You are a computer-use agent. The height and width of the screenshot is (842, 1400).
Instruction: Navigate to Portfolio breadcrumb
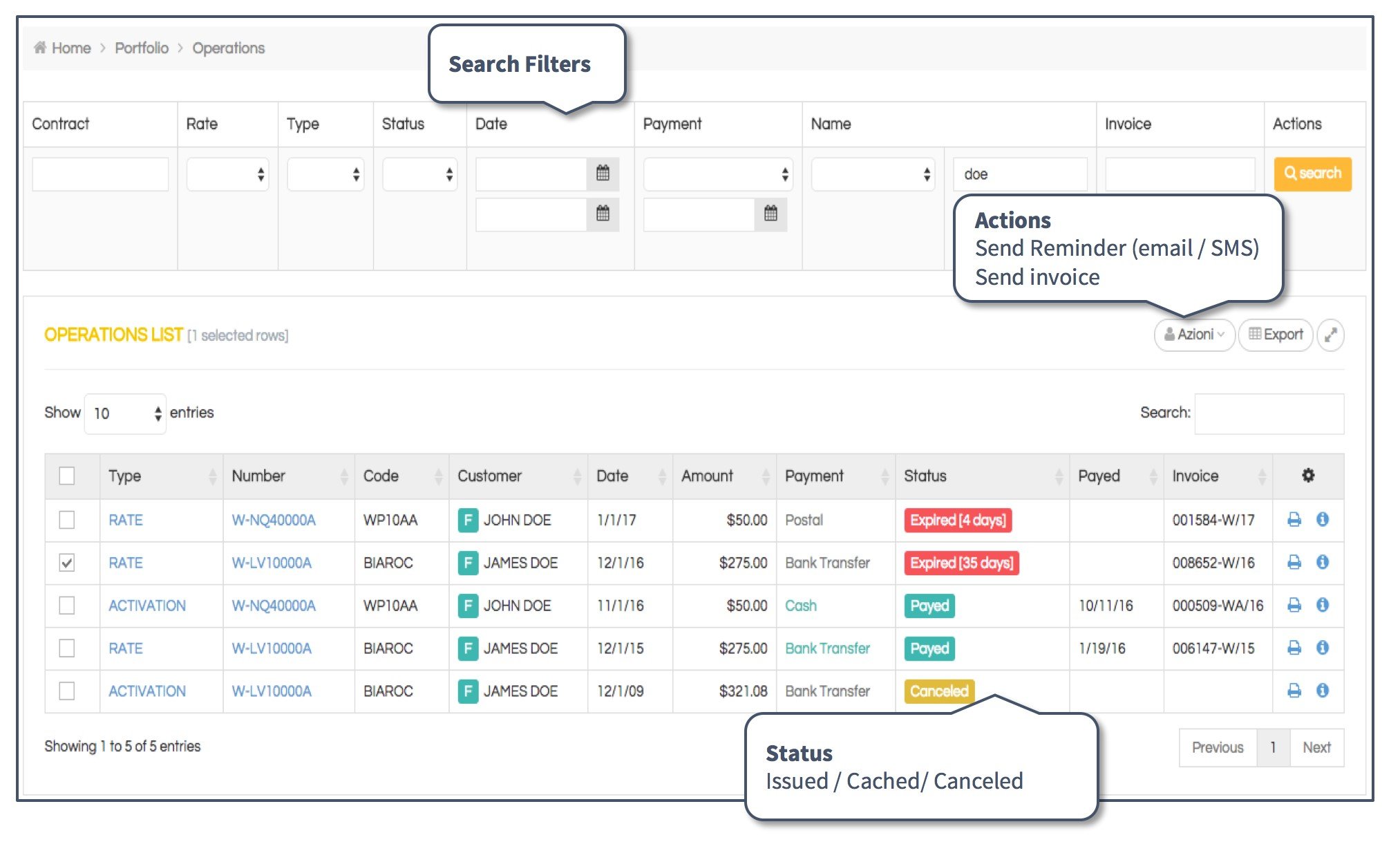[x=142, y=48]
